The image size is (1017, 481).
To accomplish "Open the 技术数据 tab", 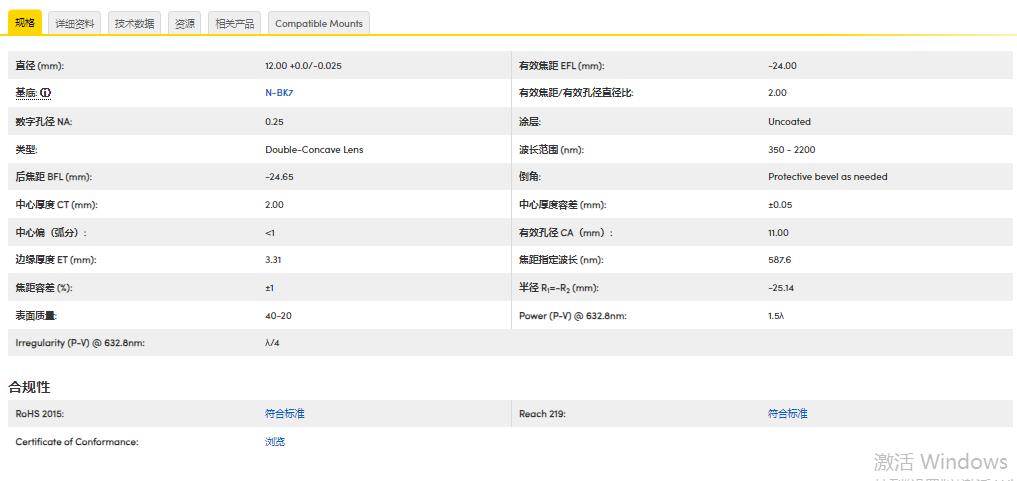I will pyautogui.click(x=134, y=23).
